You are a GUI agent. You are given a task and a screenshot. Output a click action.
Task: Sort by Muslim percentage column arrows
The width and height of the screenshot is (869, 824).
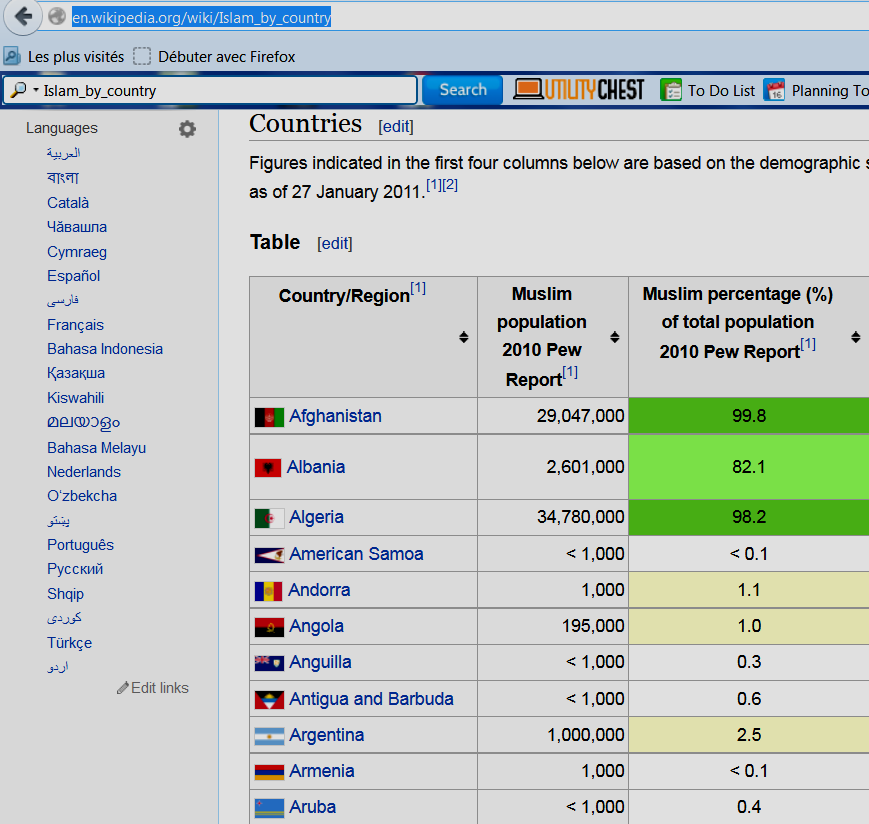pyautogui.click(x=855, y=337)
